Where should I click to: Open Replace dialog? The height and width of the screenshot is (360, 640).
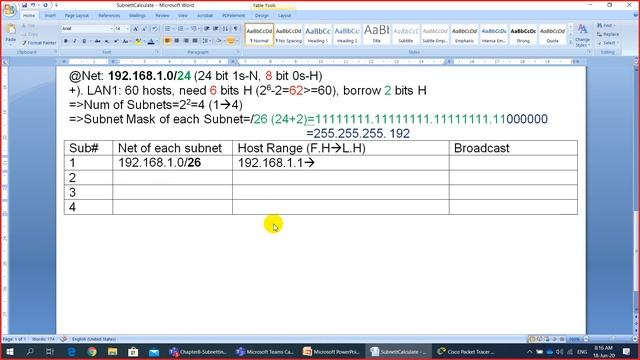tap(608, 34)
